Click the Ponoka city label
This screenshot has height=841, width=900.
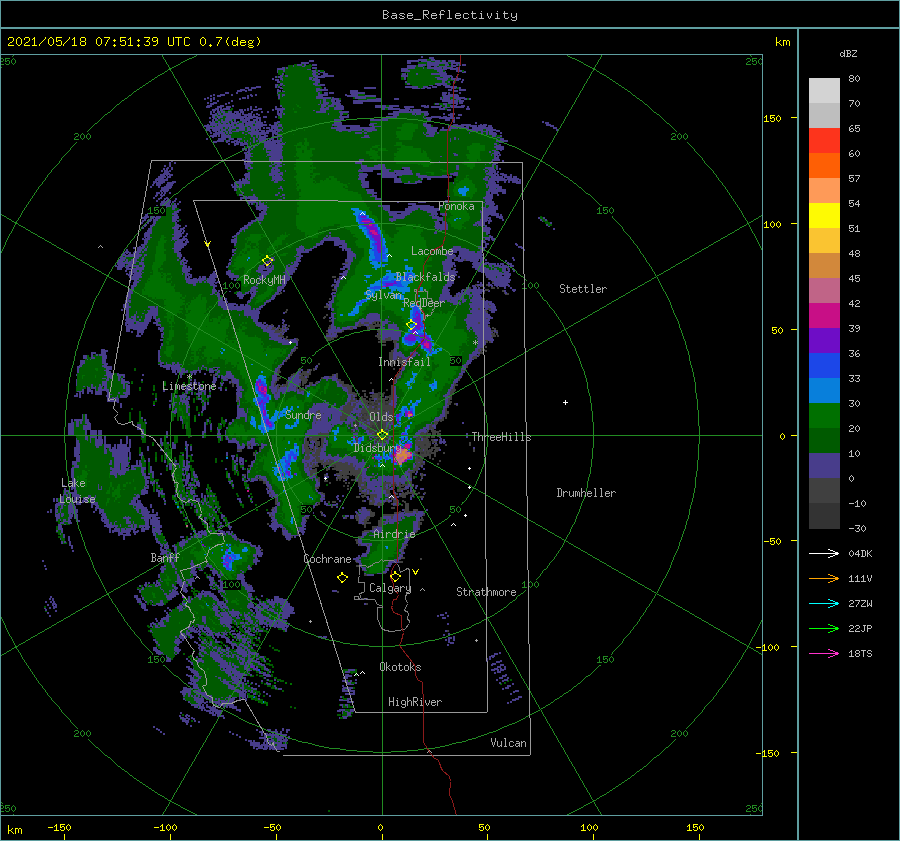pyautogui.click(x=456, y=206)
